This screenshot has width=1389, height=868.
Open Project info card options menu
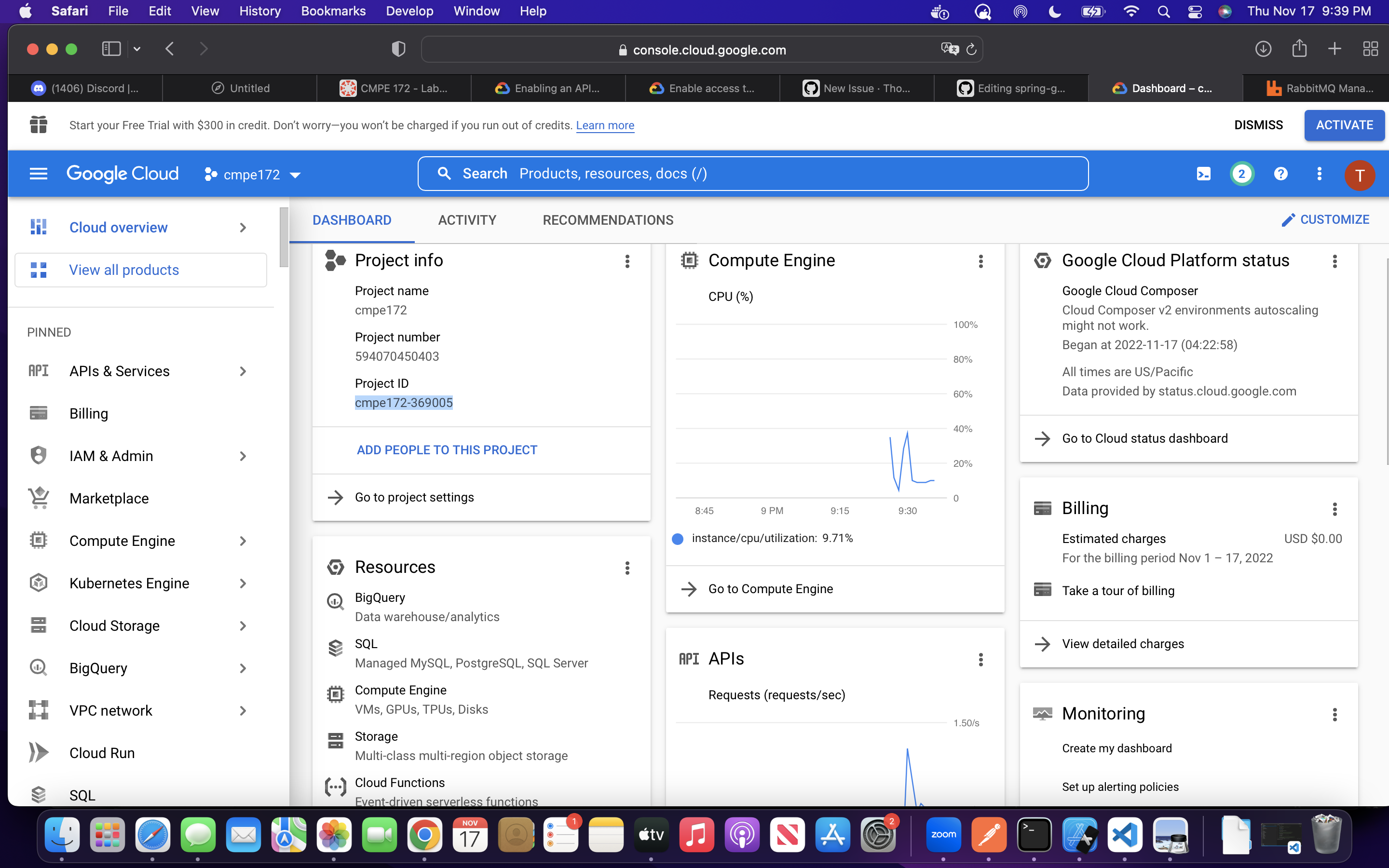[x=627, y=261]
